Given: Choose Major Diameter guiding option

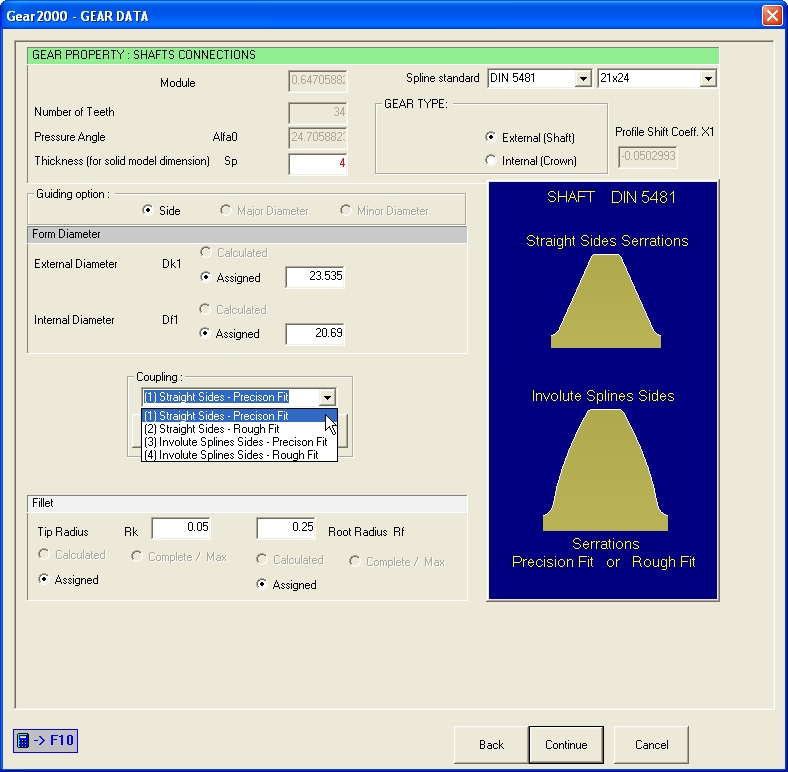Looking at the screenshot, I should point(264,210).
